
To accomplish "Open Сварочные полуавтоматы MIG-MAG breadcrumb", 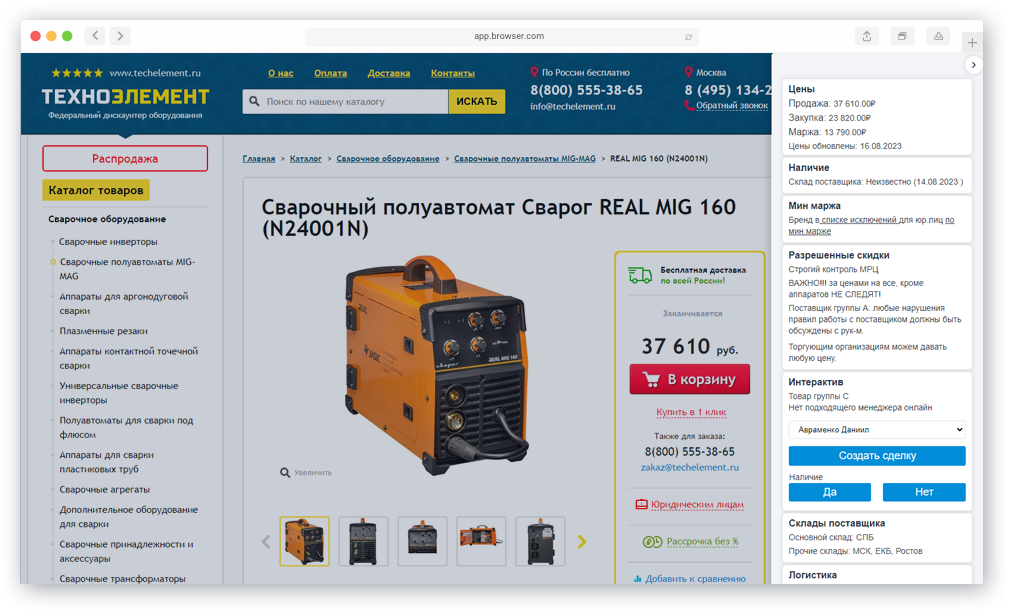I will click(525, 159).
